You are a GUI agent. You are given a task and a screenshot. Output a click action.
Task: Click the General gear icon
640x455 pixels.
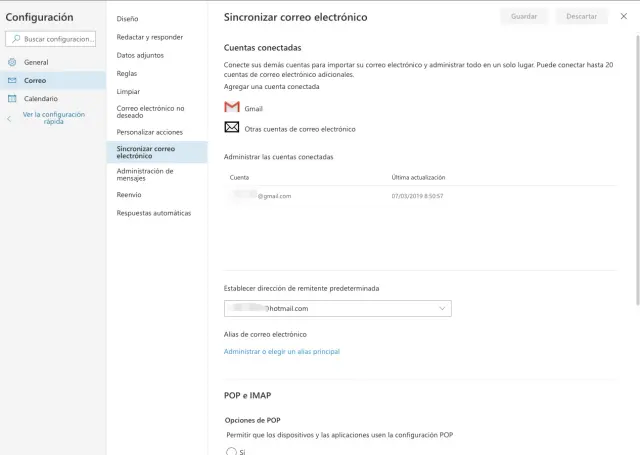12,62
